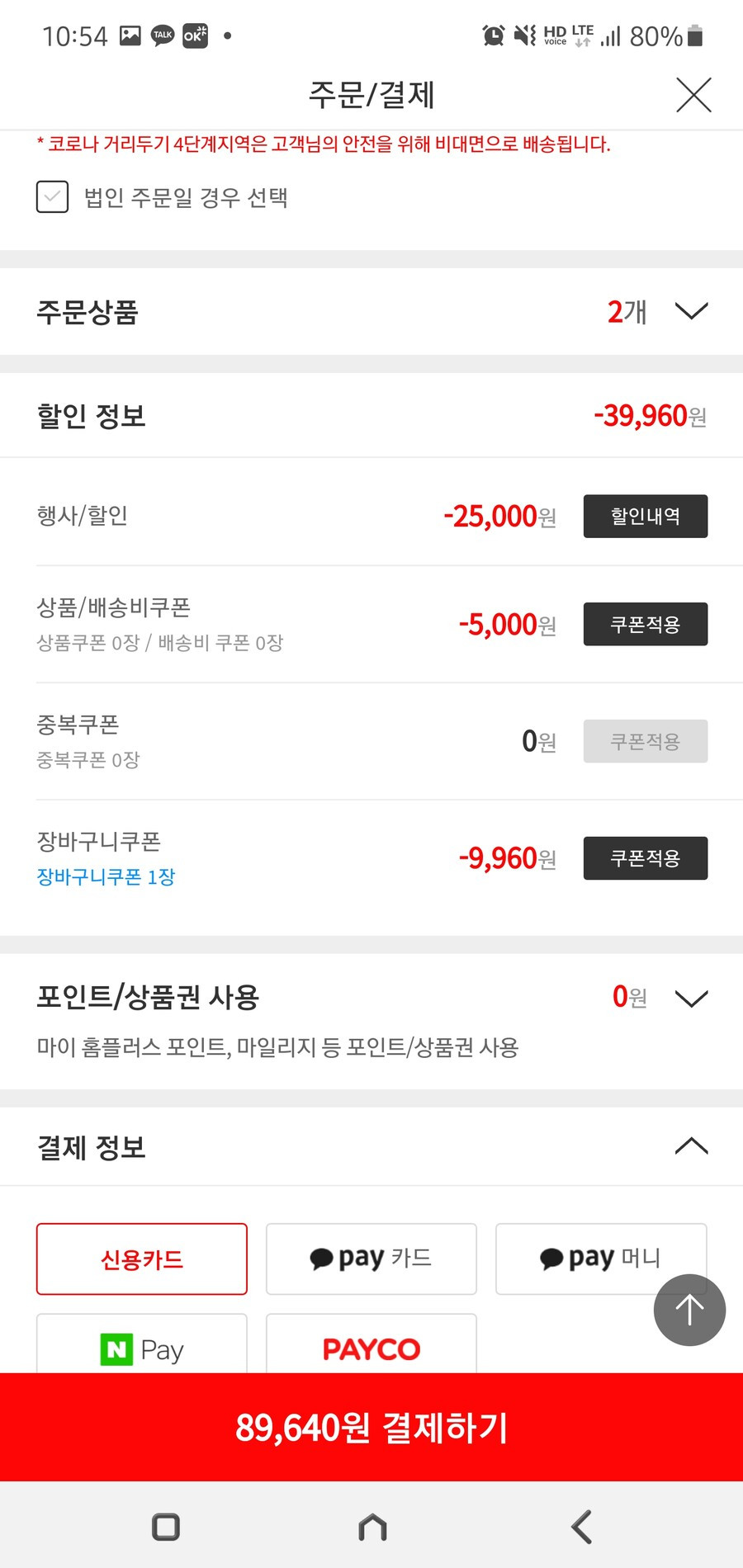Open 할인내역 for 행사/할인
This screenshot has width=743, height=1568.
click(x=646, y=516)
